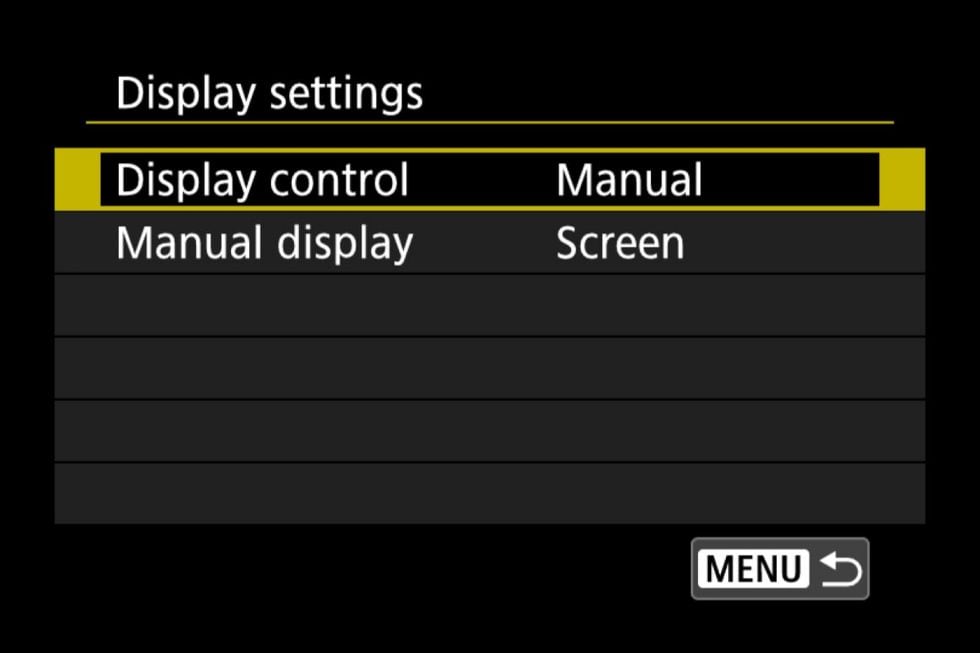The image size is (980, 653).
Task: Tap the white MENU label box
Action: pos(753,569)
